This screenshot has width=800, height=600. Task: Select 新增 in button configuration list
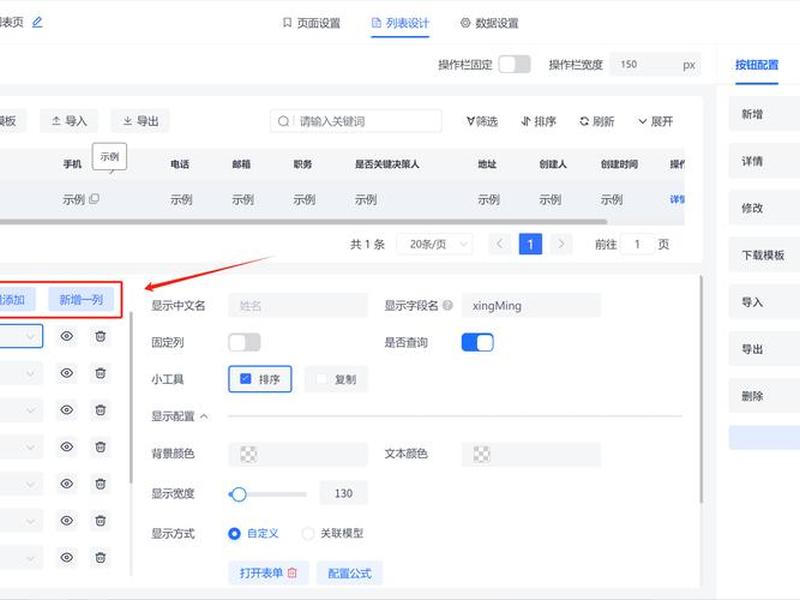(764, 114)
